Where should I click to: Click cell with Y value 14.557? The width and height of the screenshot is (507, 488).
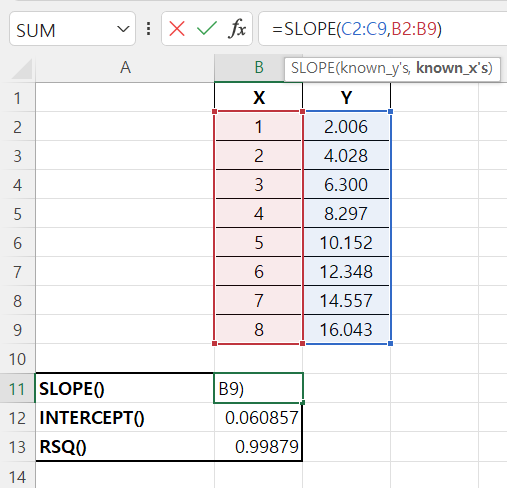[x=346, y=301]
